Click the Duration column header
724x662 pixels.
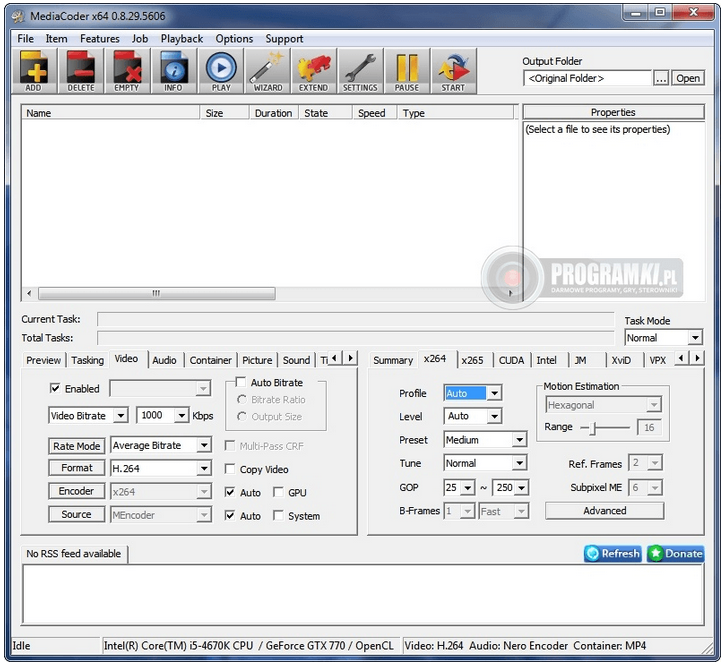click(273, 113)
